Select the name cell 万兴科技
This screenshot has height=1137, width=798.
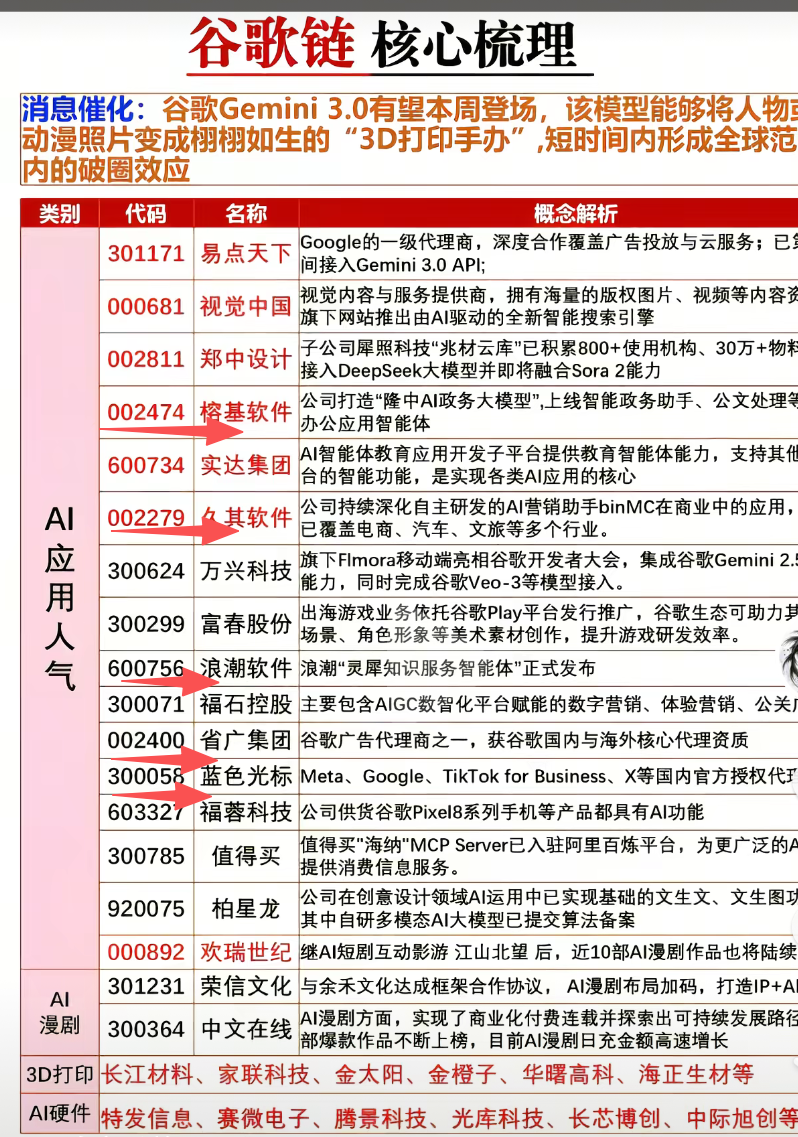click(x=246, y=571)
